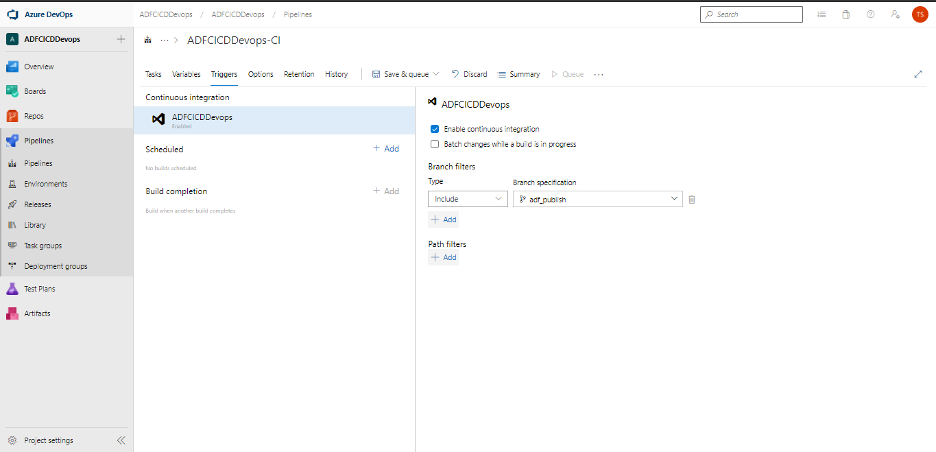Add a new path filter
936x452 pixels.
[444, 257]
